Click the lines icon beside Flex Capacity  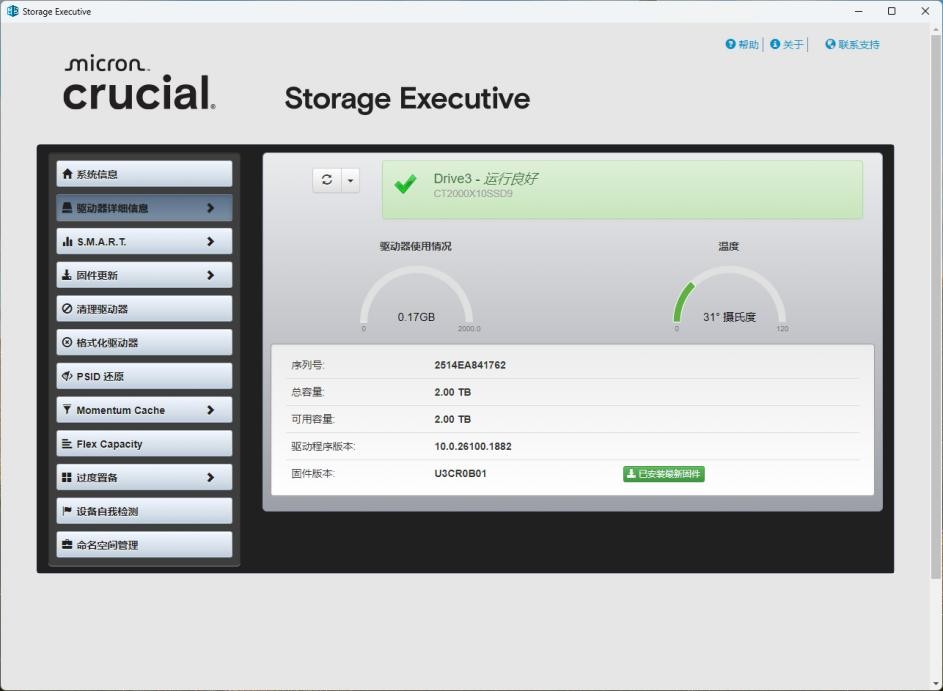click(67, 443)
